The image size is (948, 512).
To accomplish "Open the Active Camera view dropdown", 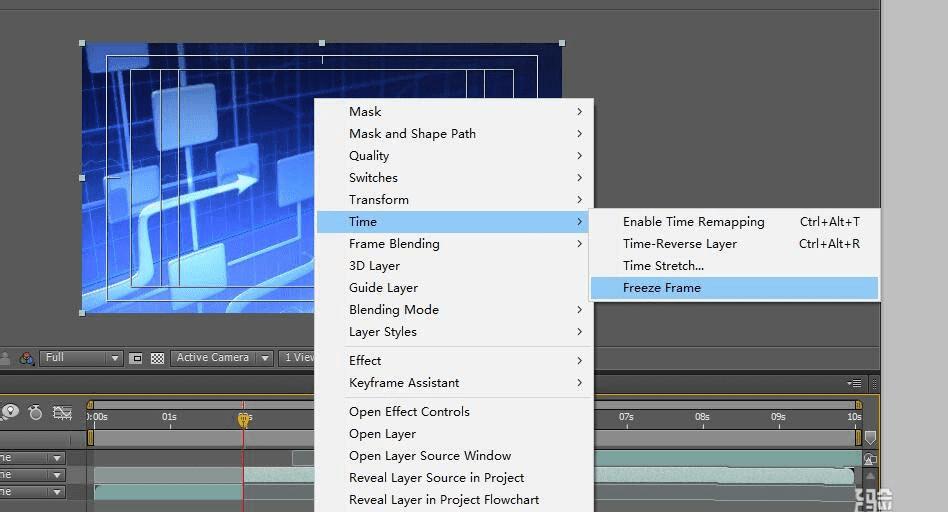I will point(222,358).
